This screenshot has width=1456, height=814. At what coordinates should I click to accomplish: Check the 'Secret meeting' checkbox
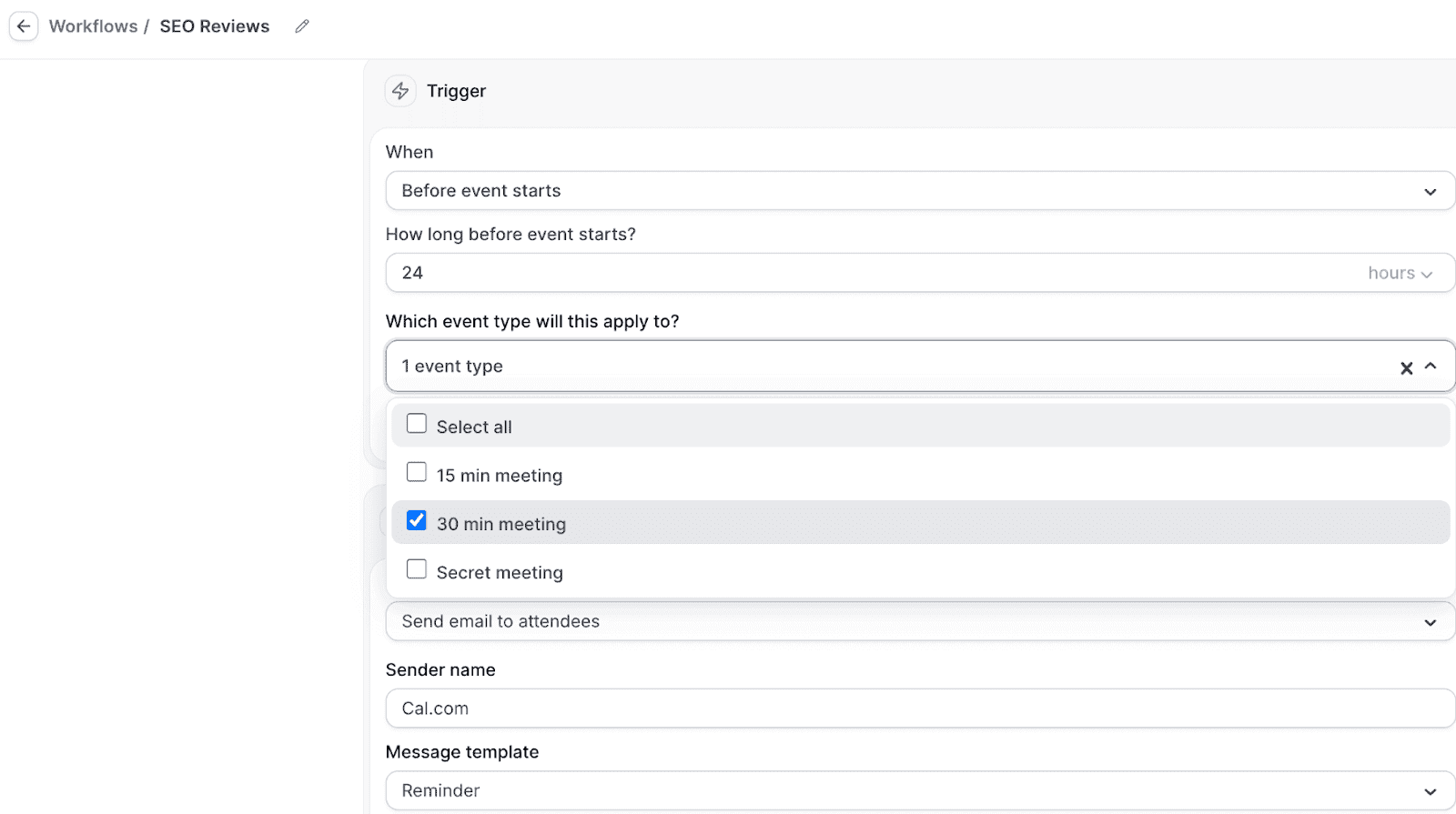tap(416, 568)
